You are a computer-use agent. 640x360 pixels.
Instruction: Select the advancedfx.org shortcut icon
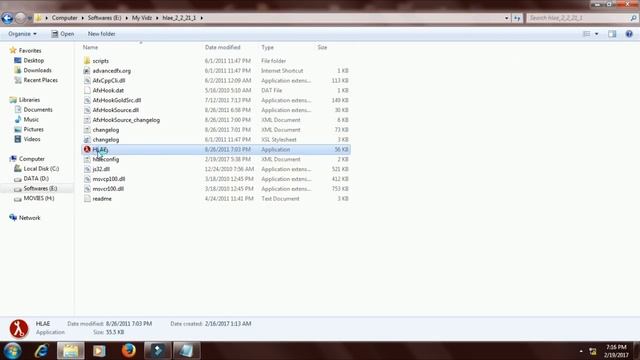click(87, 71)
